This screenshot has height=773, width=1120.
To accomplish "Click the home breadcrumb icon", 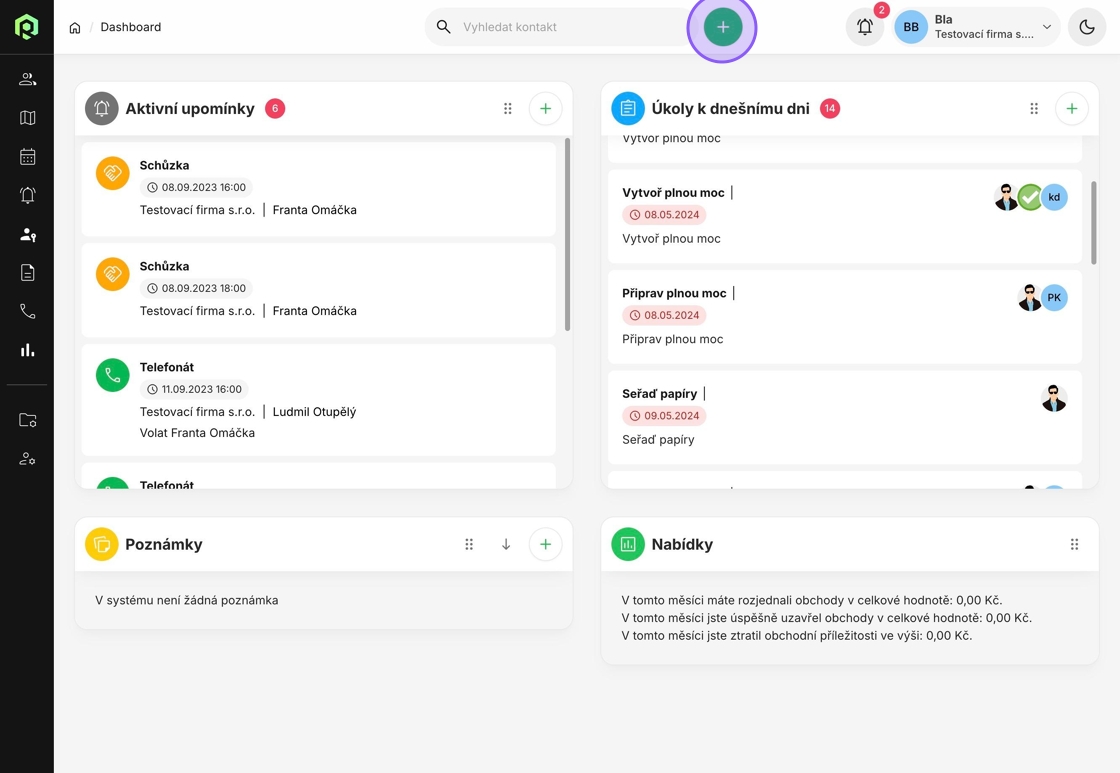I will click(x=74, y=27).
